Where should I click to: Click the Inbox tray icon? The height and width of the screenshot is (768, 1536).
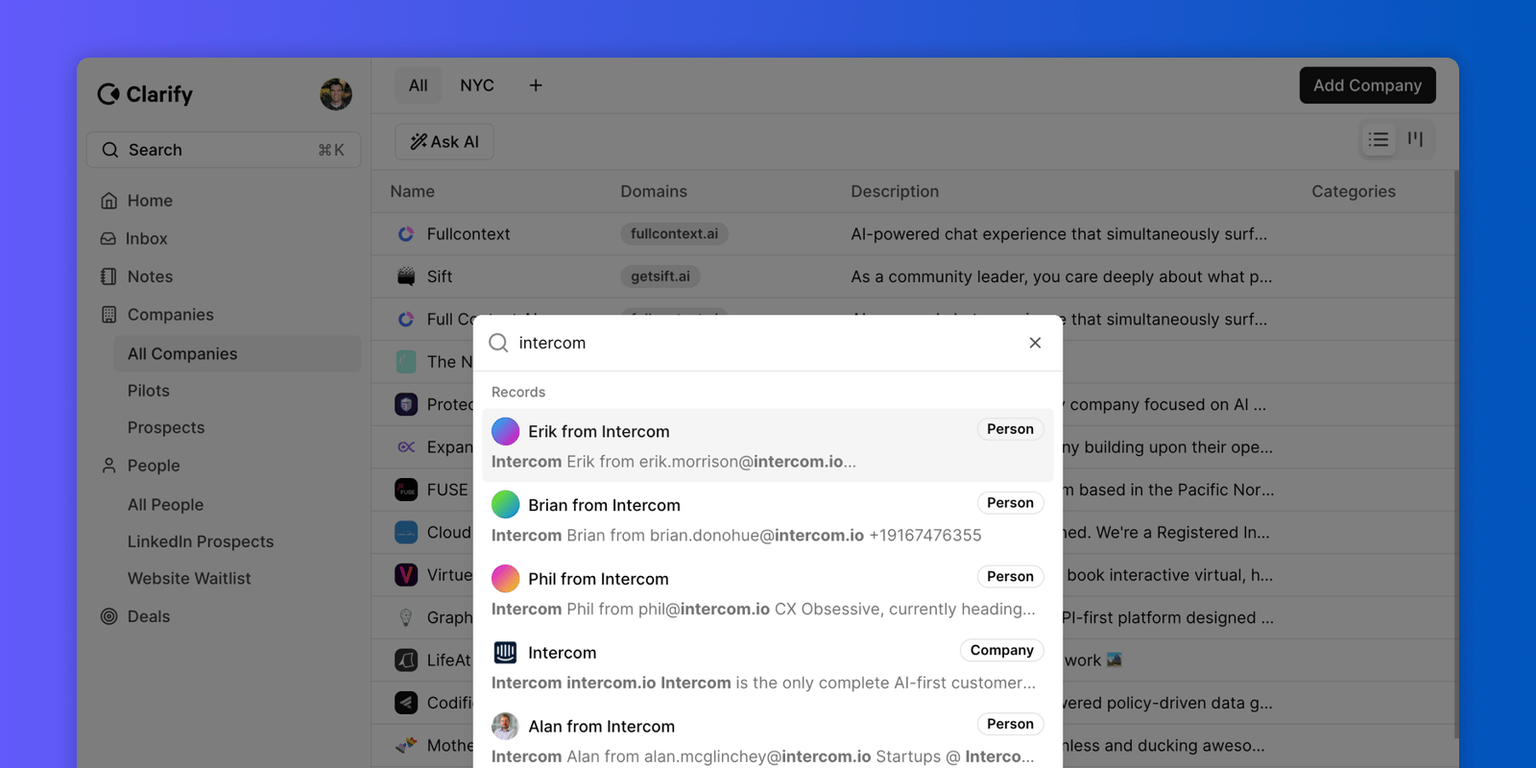pos(108,239)
